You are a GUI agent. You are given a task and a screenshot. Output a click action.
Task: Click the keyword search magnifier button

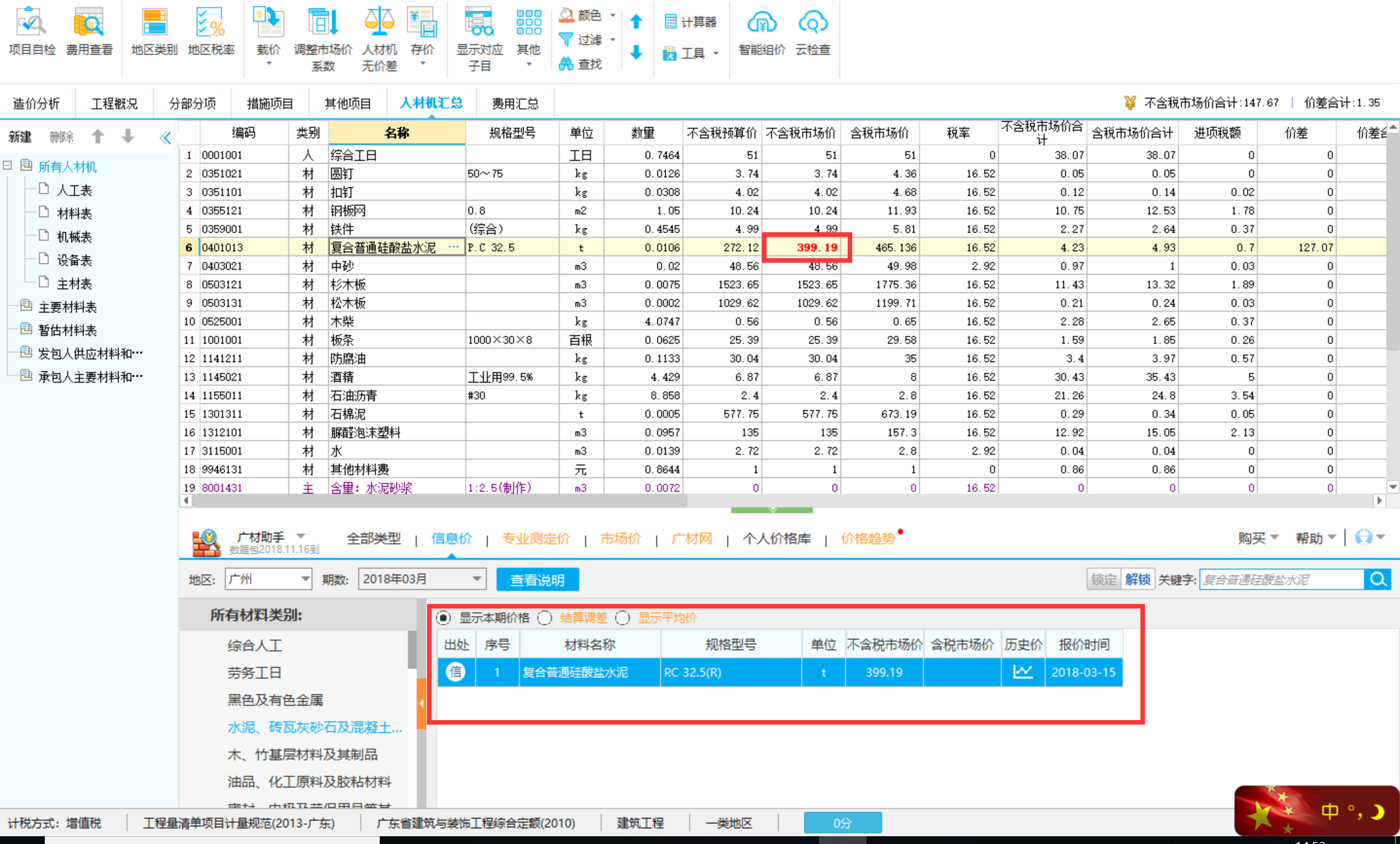point(1378,579)
